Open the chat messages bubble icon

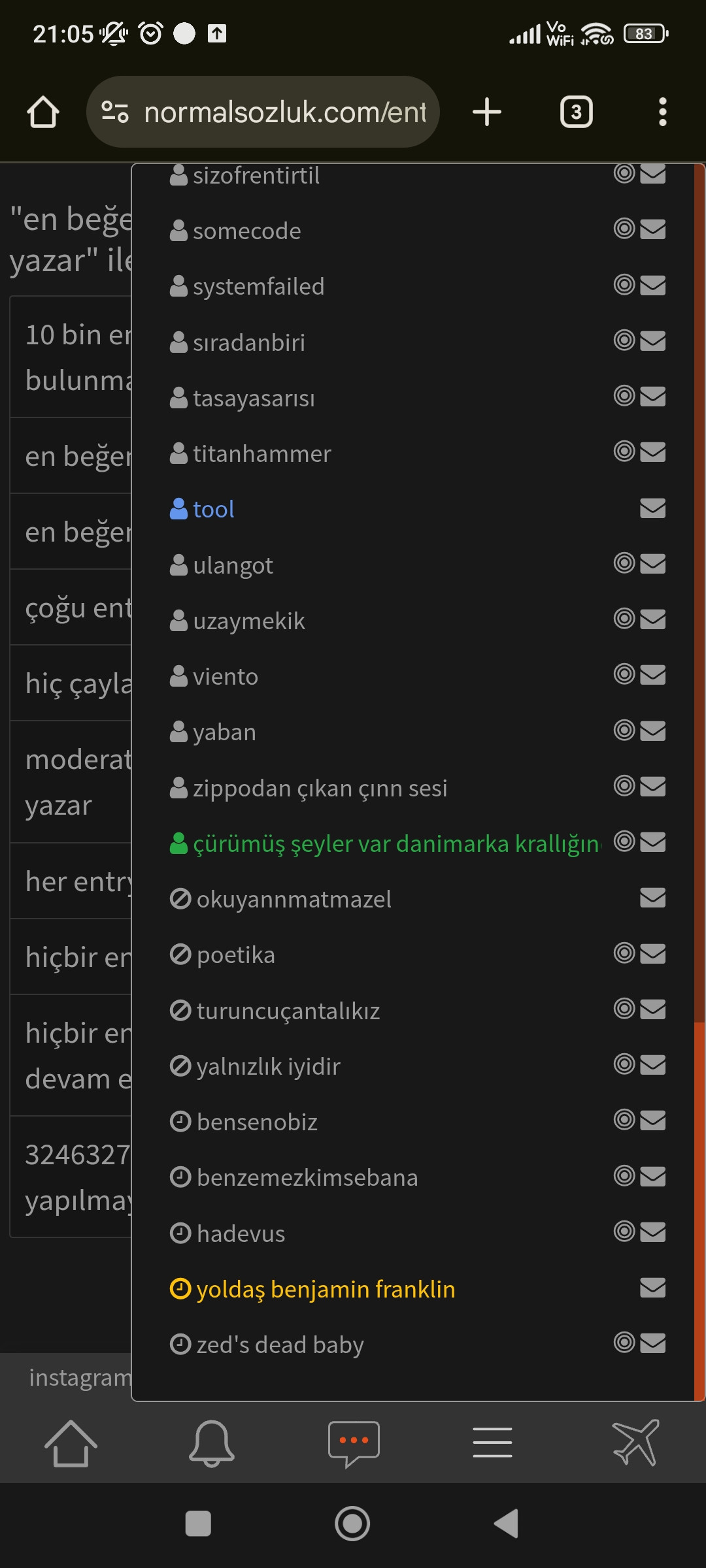point(354,1443)
